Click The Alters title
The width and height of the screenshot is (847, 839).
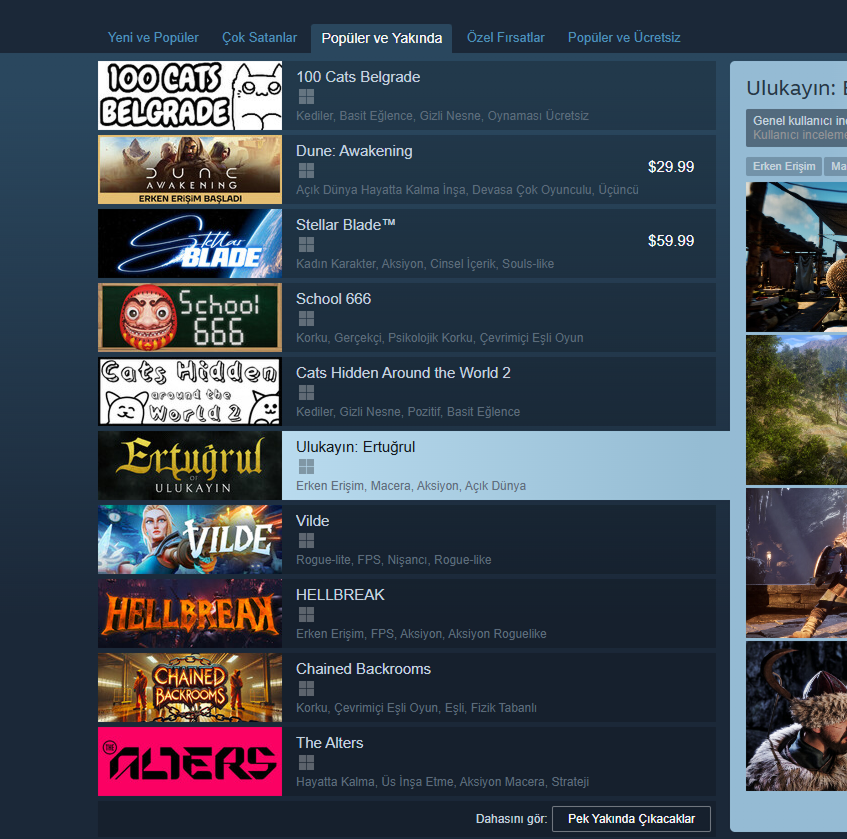[x=330, y=743]
